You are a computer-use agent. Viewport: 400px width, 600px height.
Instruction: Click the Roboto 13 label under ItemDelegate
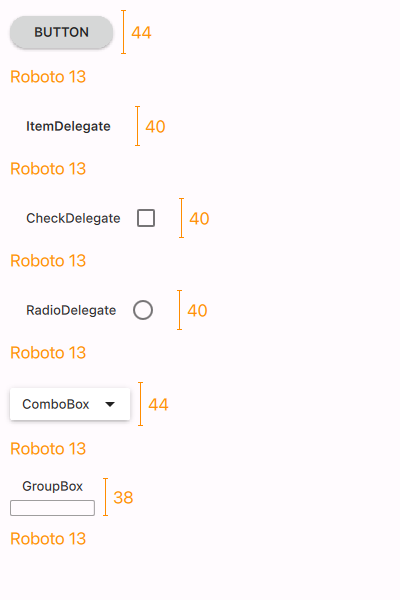click(x=48, y=169)
